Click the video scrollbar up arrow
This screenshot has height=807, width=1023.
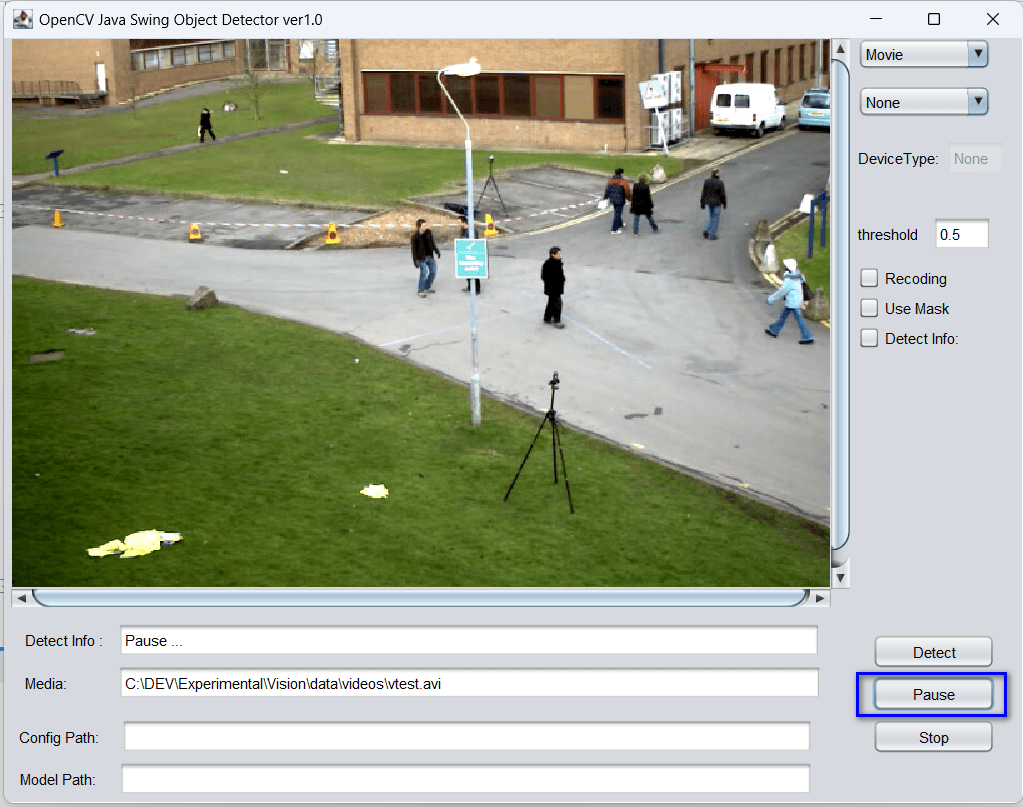tap(840, 49)
